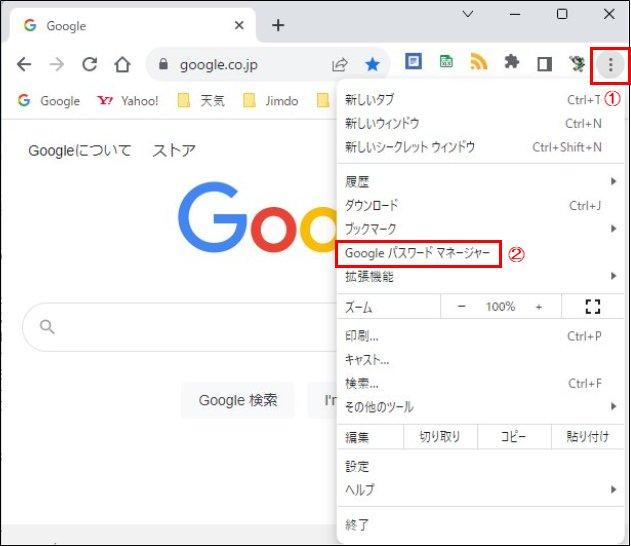Click the forward navigation arrow
The image size is (631, 546).
coord(57,64)
